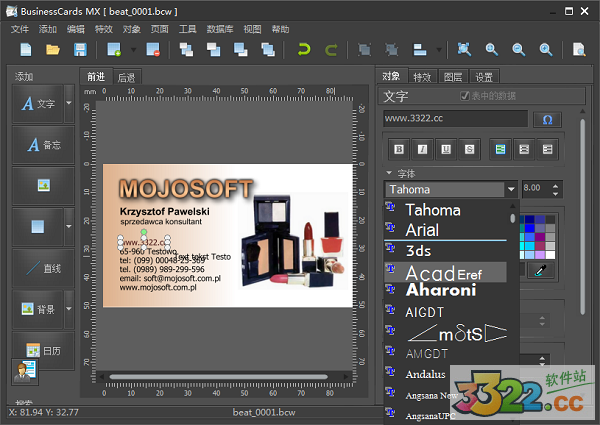Save the project using the floppy disk icon

tap(80, 50)
